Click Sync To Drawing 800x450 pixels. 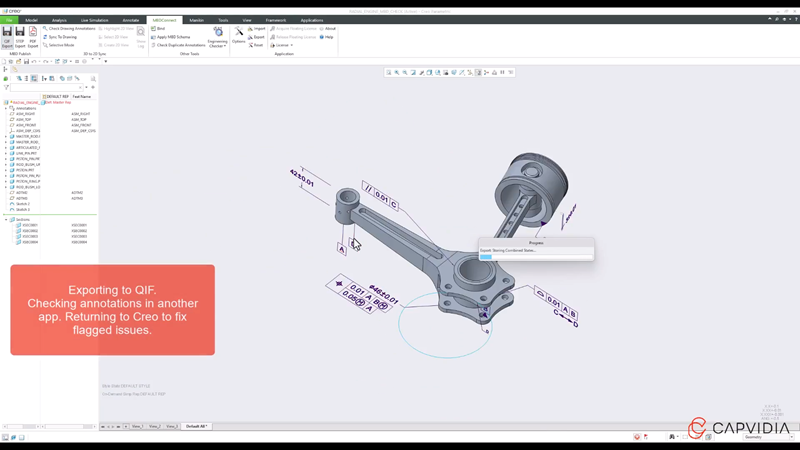click(x=60, y=37)
